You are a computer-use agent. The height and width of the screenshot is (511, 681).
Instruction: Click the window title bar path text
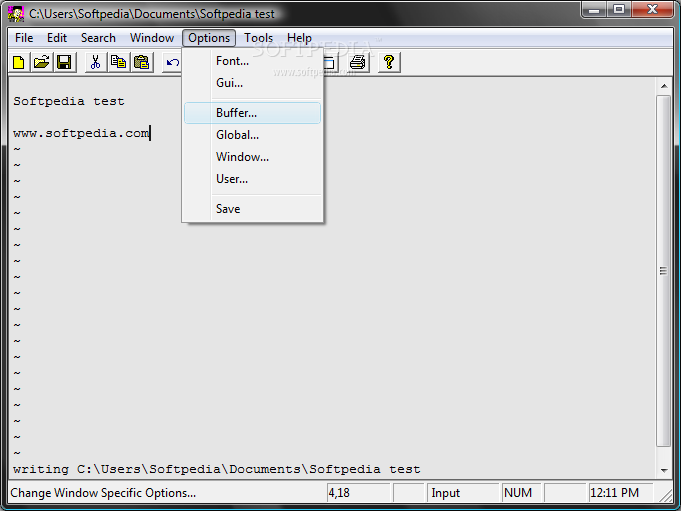coord(152,14)
